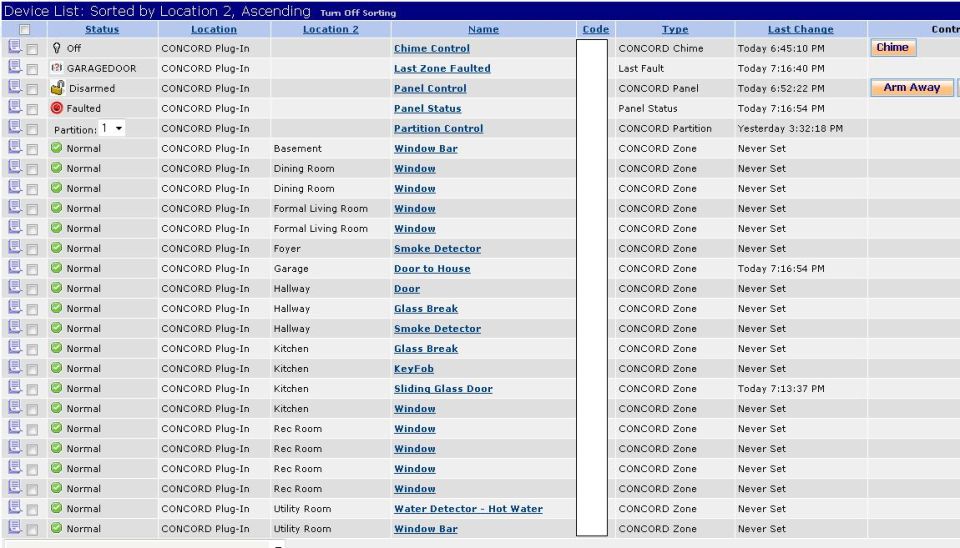Open the Sliding Glass Door device link
Viewport: 960px width, 548px height.
443,388
